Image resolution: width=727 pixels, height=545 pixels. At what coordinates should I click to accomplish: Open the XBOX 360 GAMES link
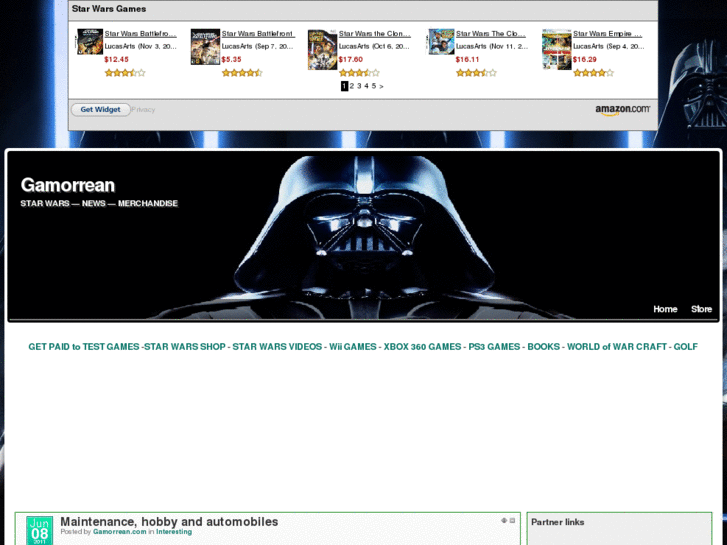click(422, 347)
